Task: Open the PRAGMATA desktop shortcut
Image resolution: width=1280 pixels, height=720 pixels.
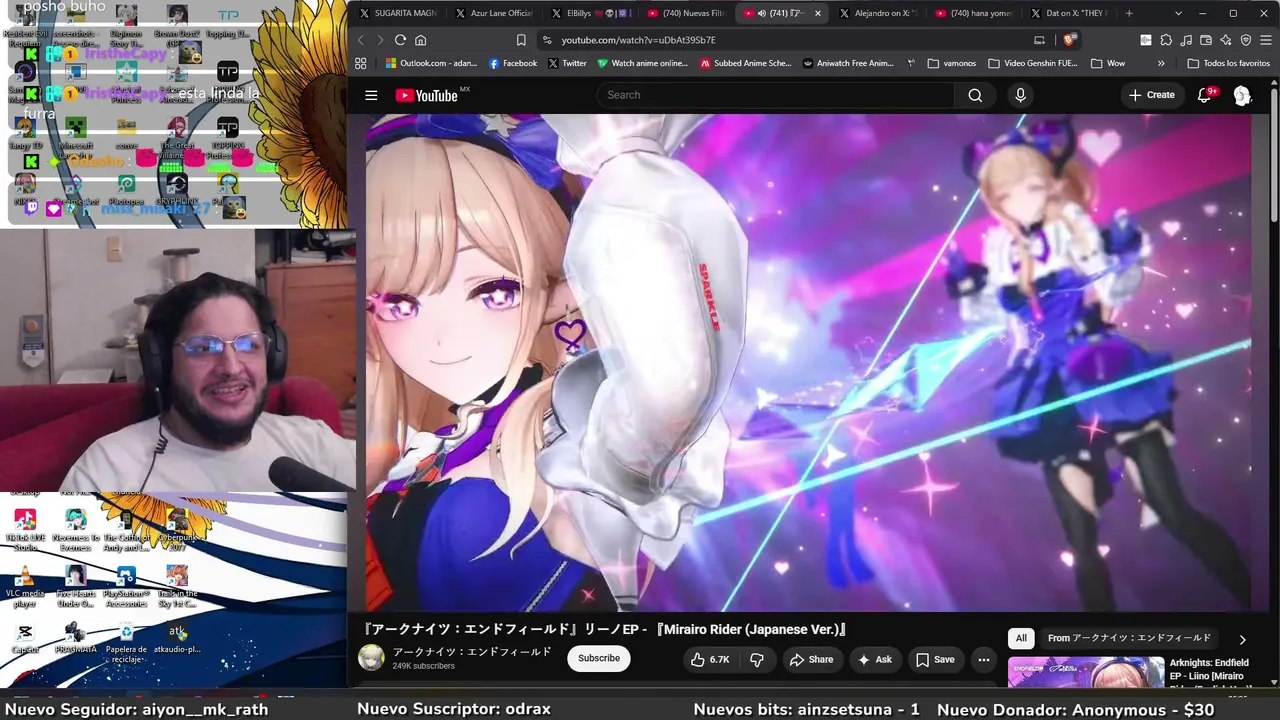Action: (x=76, y=638)
